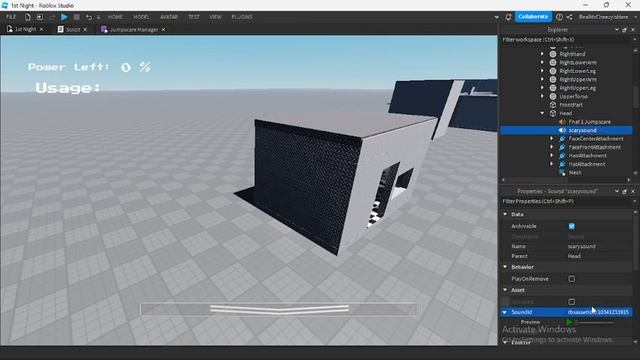Close the Jumpscare Manager tab

pyautogui.click(x=163, y=29)
